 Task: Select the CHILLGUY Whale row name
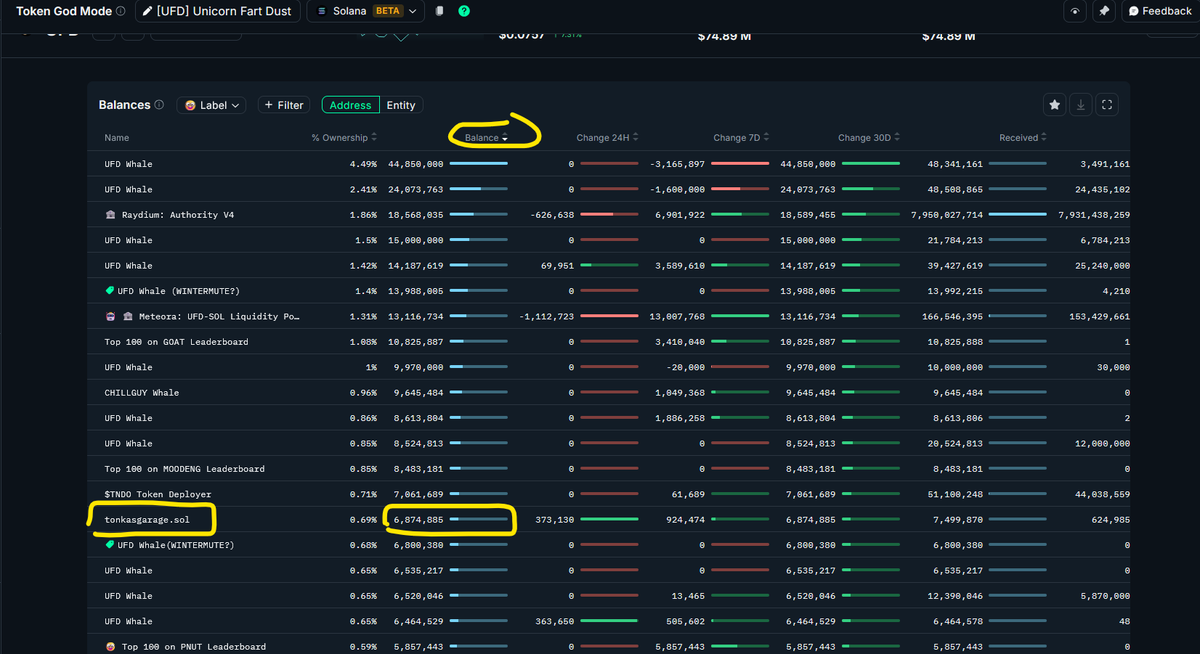(x=142, y=393)
